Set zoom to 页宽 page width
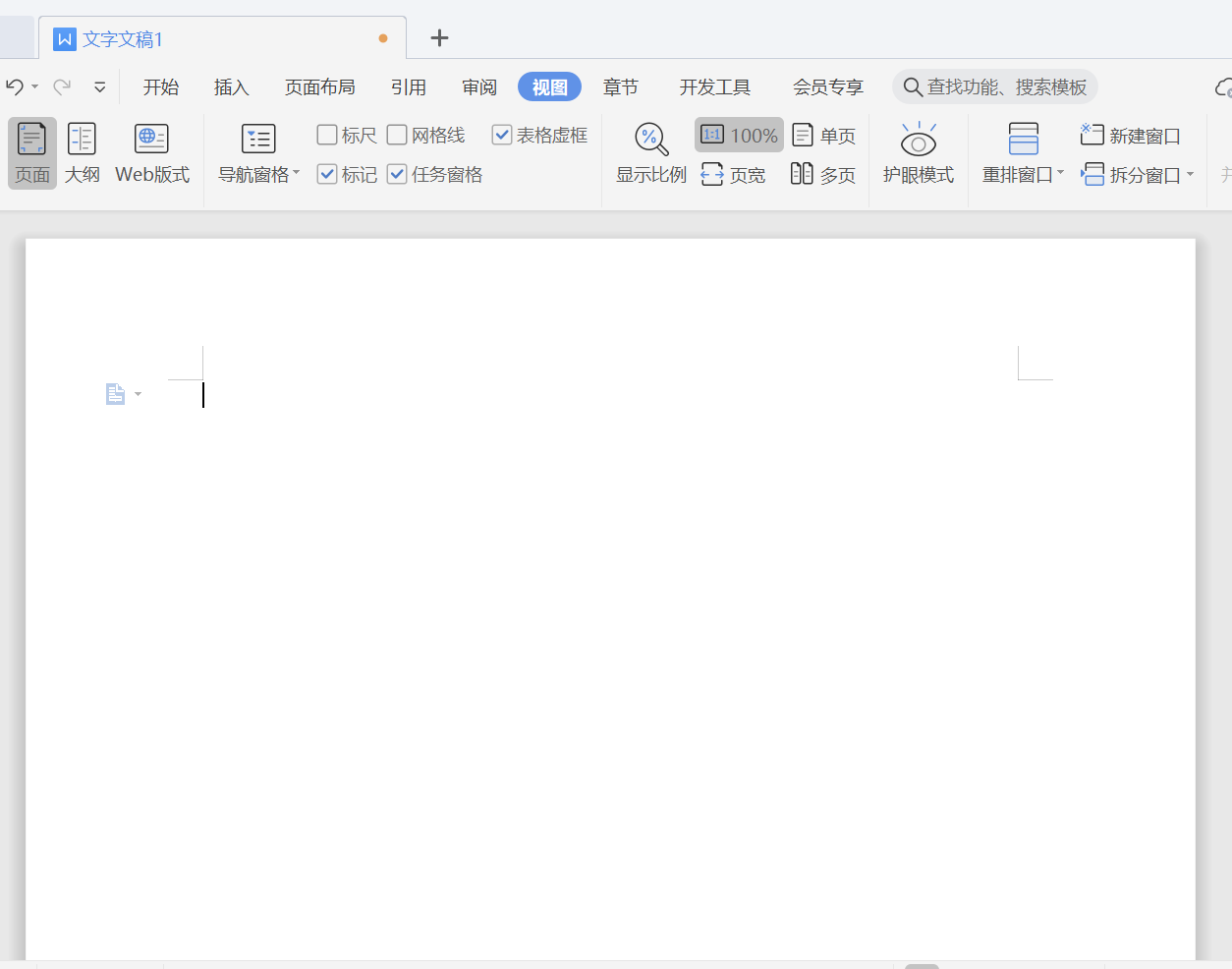The width and height of the screenshot is (1232, 969). (x=735, y=174)
